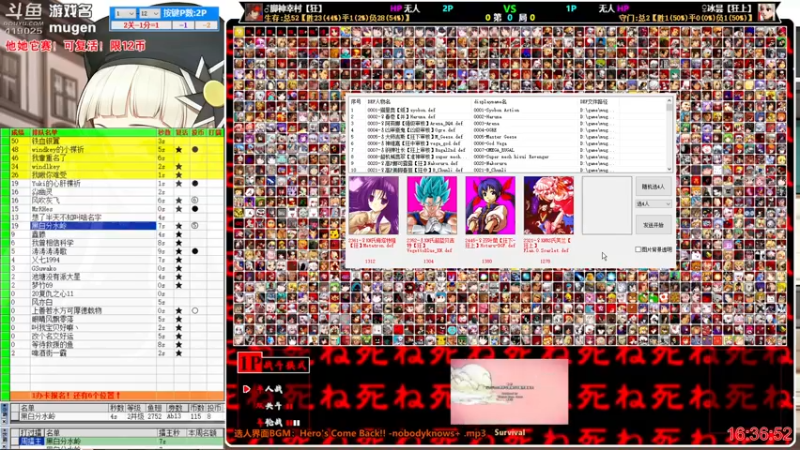The width and height of the screenshot is (800, 450).
Task: Click the 'Survival' mode label
Action: coord(509,433)
